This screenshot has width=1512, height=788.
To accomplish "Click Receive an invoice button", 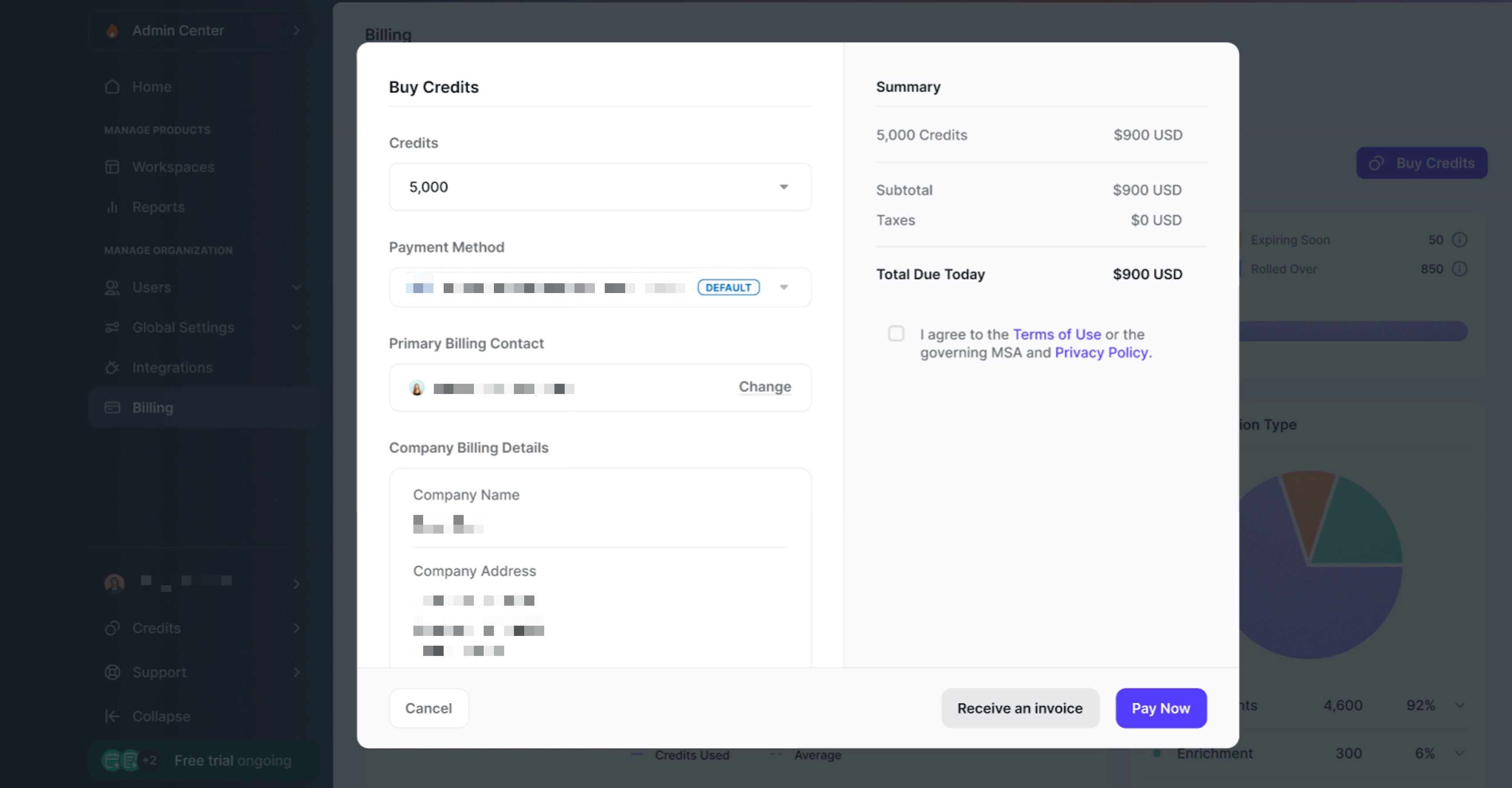I will click(1019, 708).
